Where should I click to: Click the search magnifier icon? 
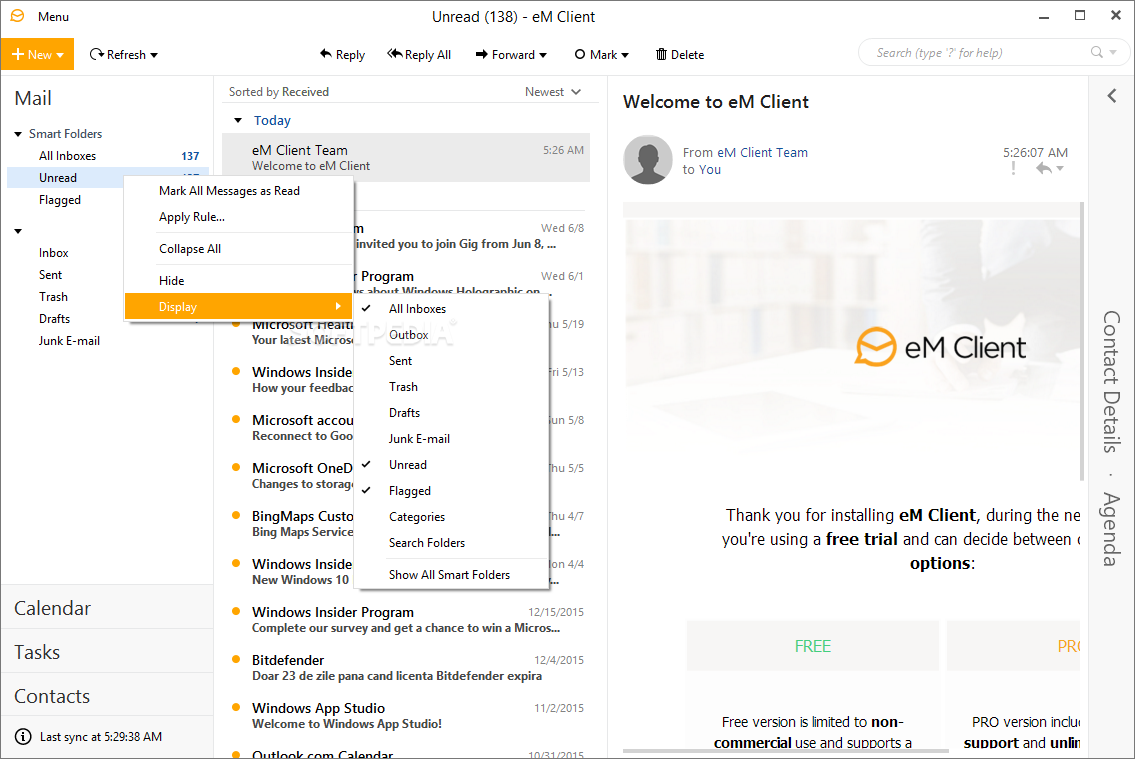(x=1097, y=52)
